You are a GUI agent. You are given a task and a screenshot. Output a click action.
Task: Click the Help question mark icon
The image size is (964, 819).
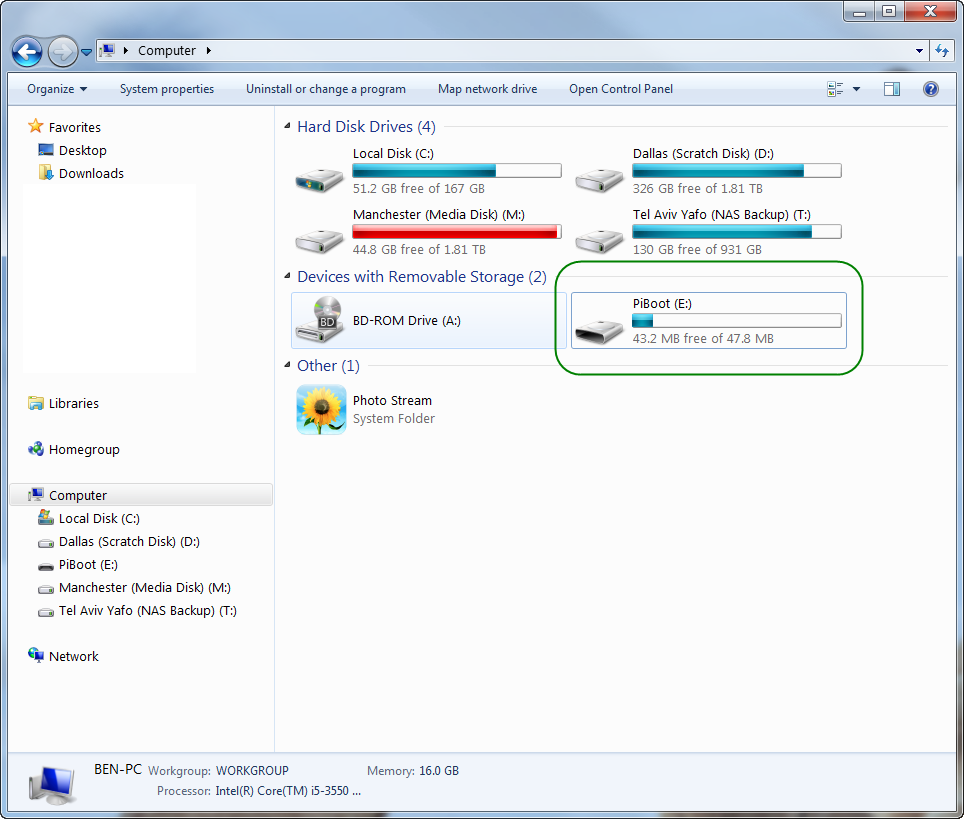coord(931,89)
